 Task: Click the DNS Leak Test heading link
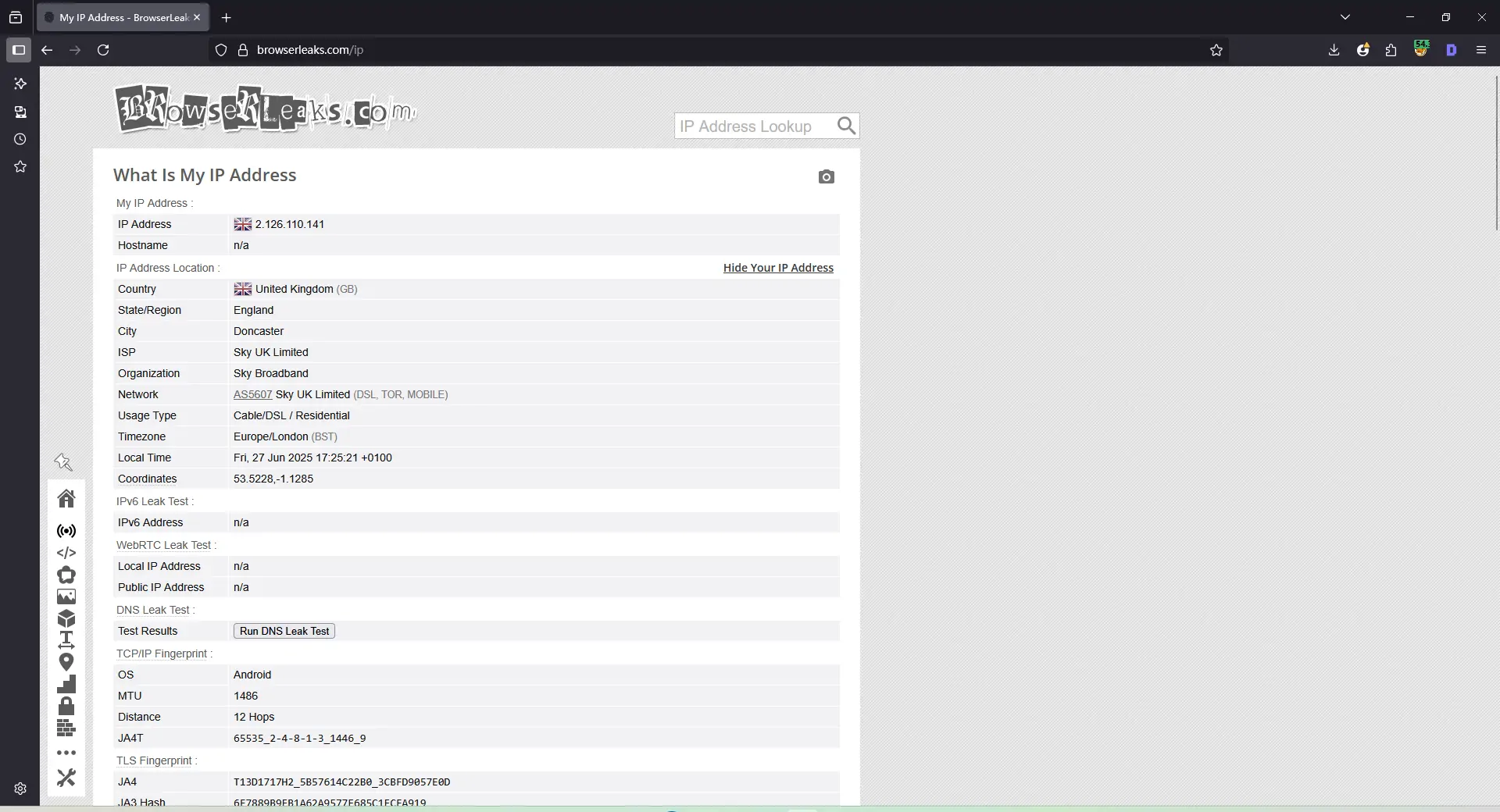153,610
